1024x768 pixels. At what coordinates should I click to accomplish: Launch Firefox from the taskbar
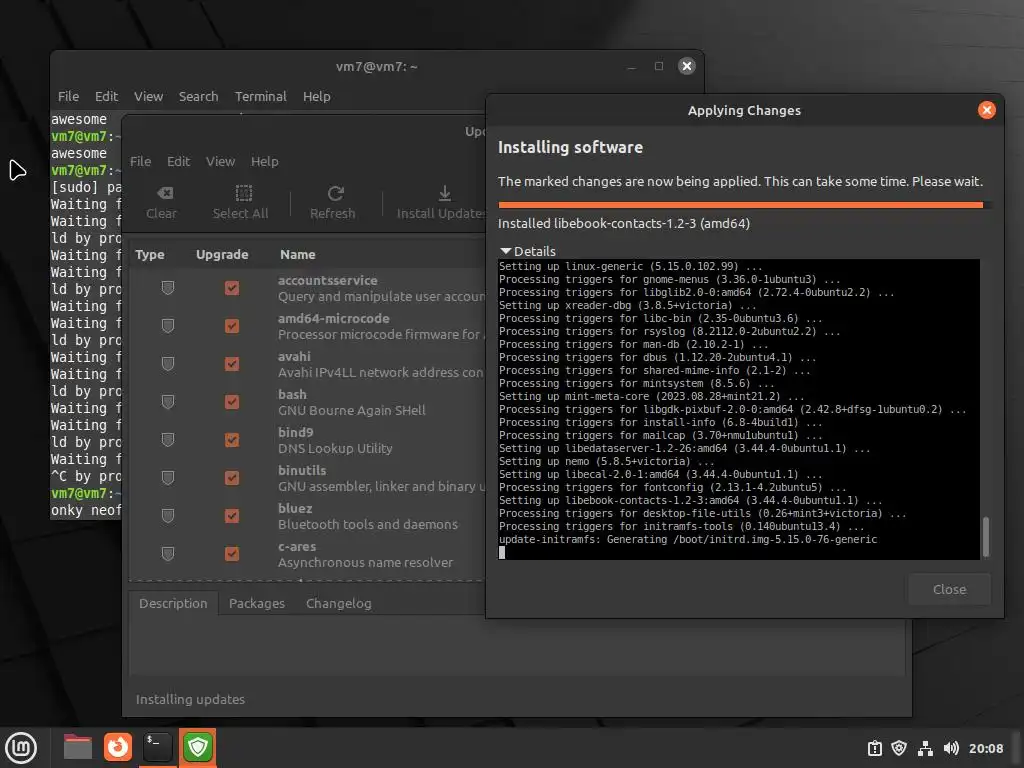click(118, 747)
